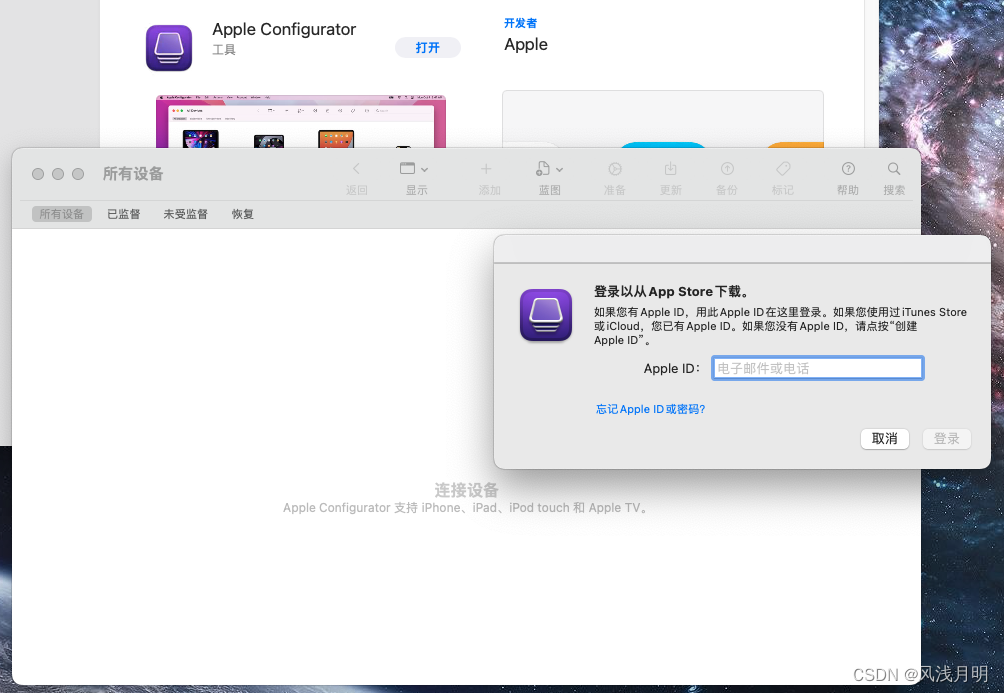Open the 蓝图 blueprint dropdown
This screenshot has height=693, width=1004.
pos(549,169)
